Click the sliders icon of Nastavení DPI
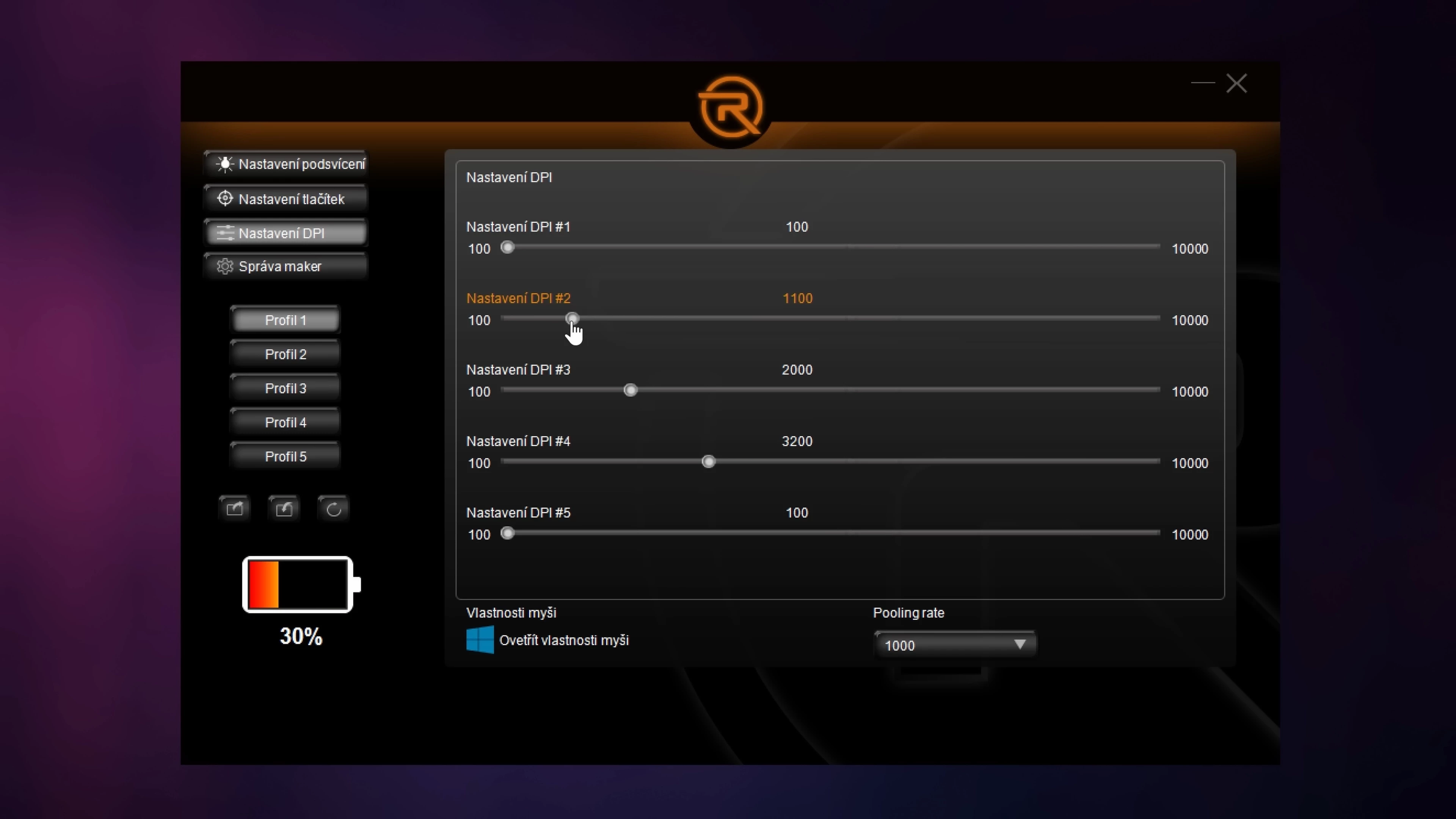1456x819 pixels. pos(226,233)
